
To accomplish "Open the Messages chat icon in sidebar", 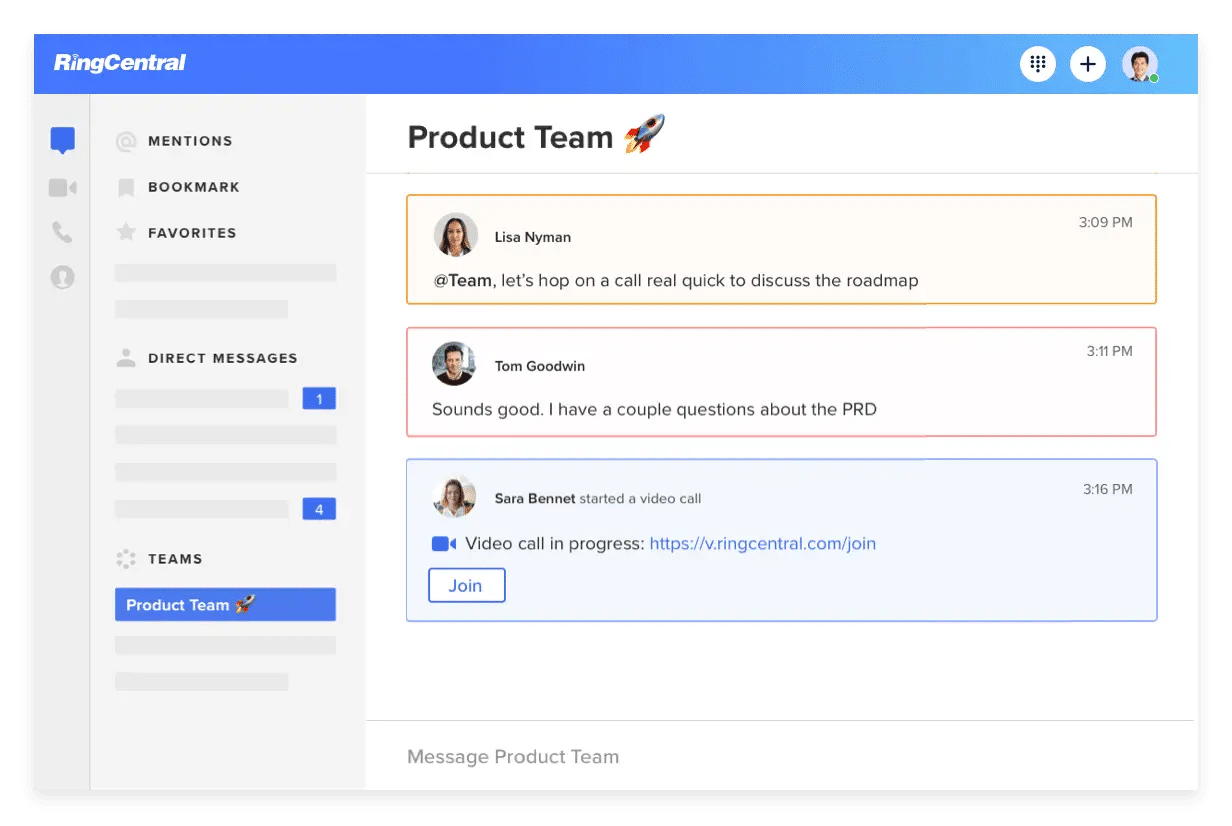I will point(62,141).
